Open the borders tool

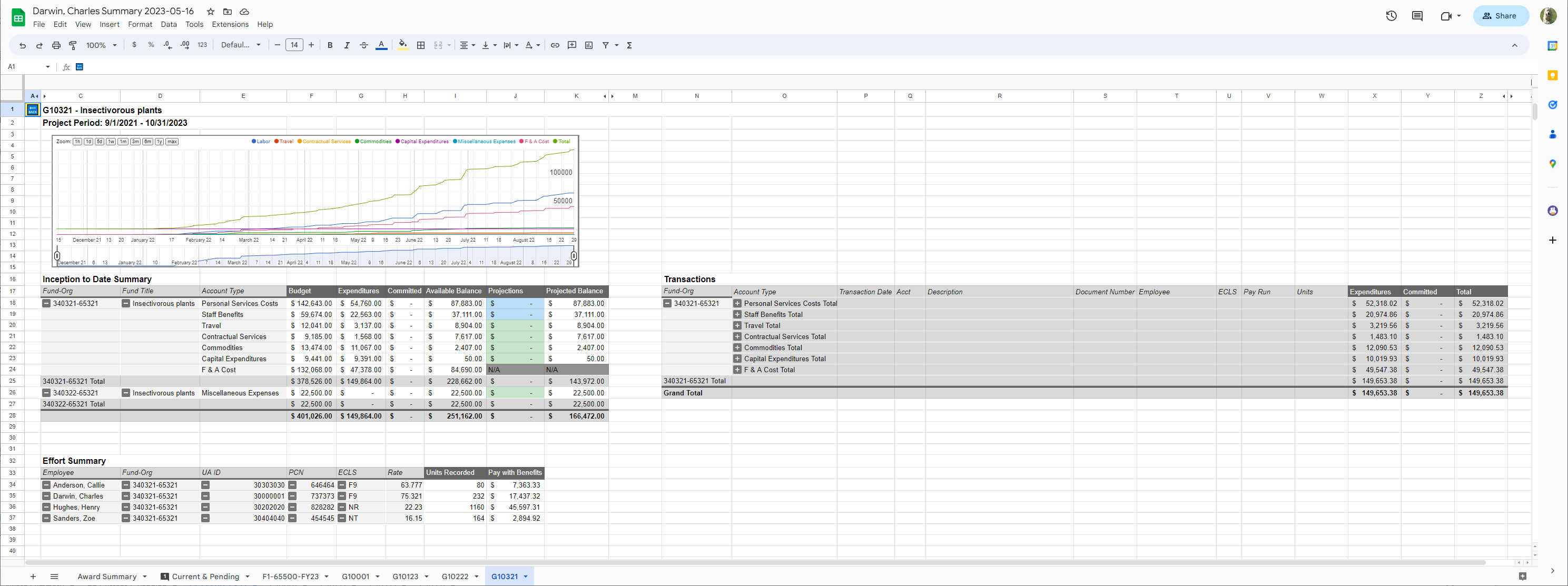point(421,45)
